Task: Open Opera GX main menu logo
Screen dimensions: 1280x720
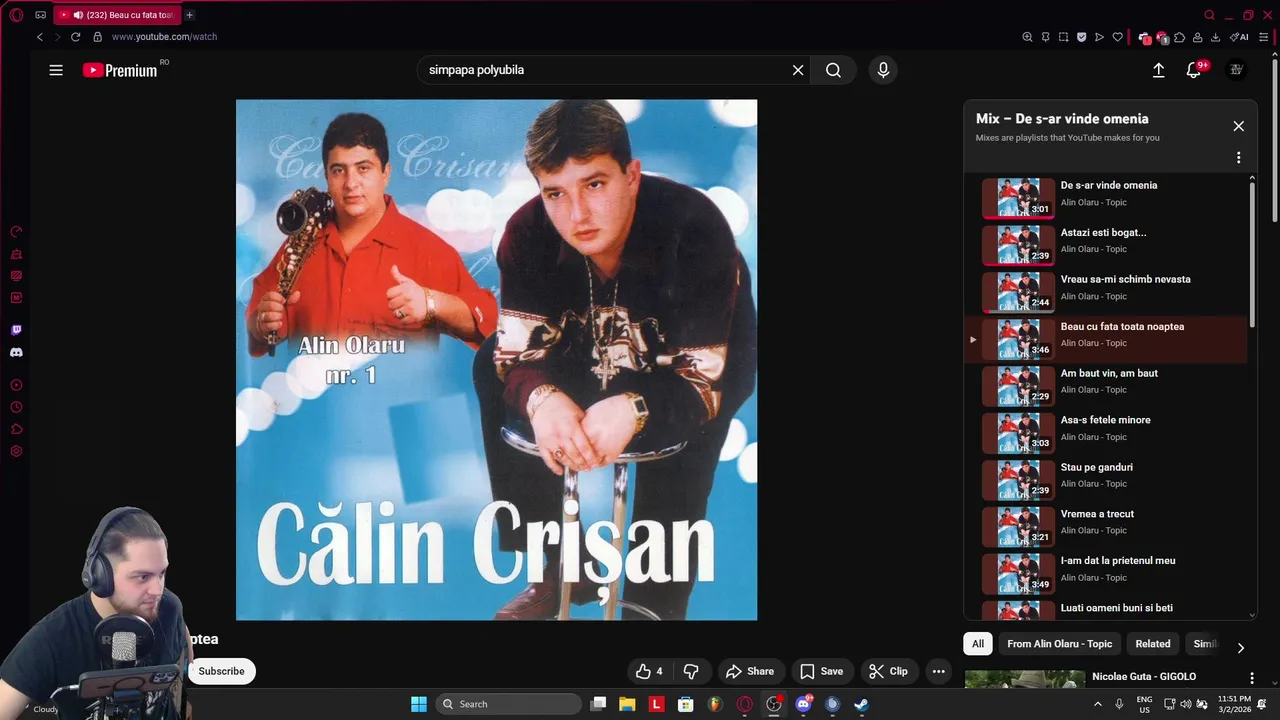Action: [16, 15]
